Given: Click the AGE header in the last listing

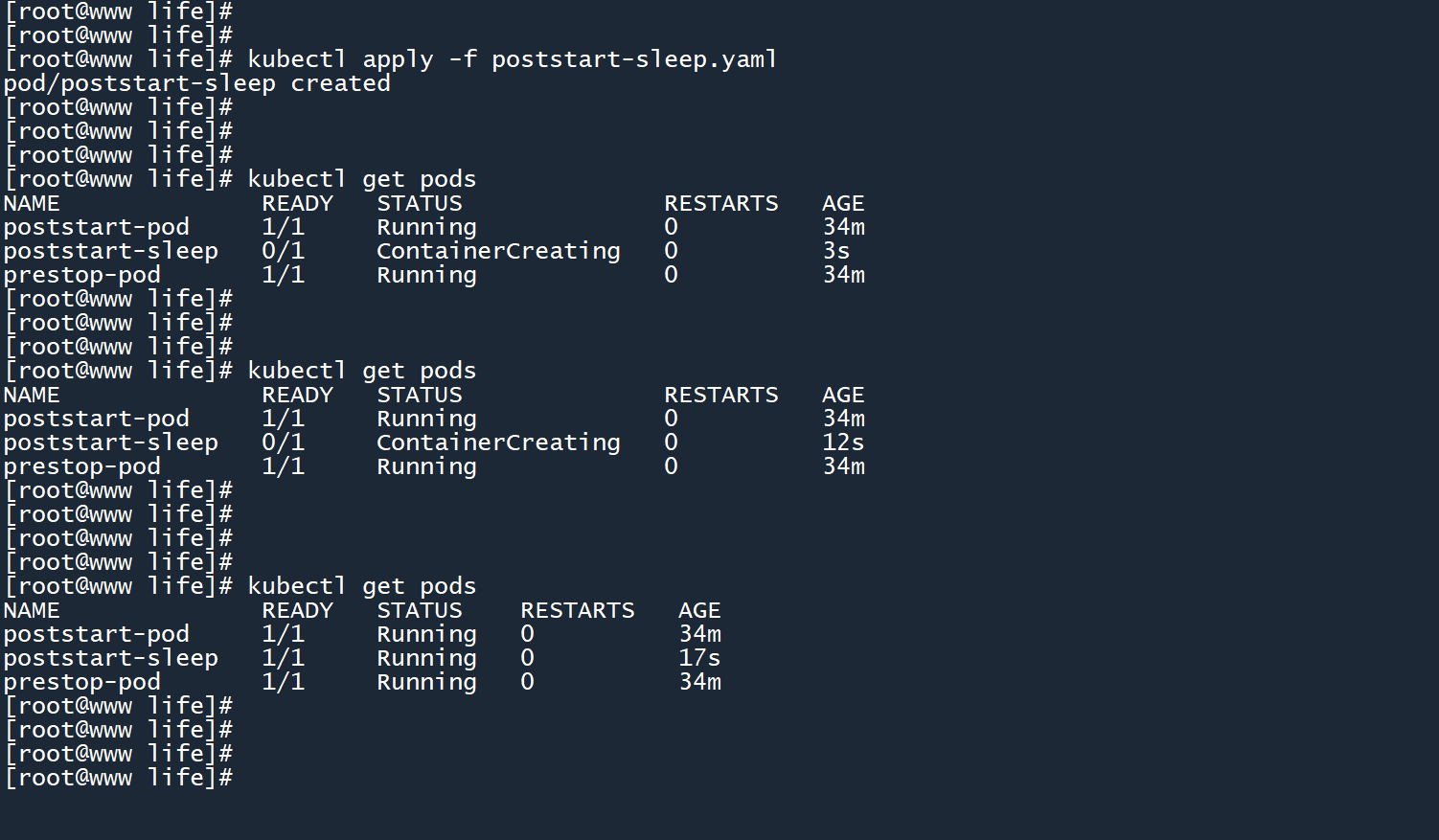Looking at the screenshot, I should [699, 610].
